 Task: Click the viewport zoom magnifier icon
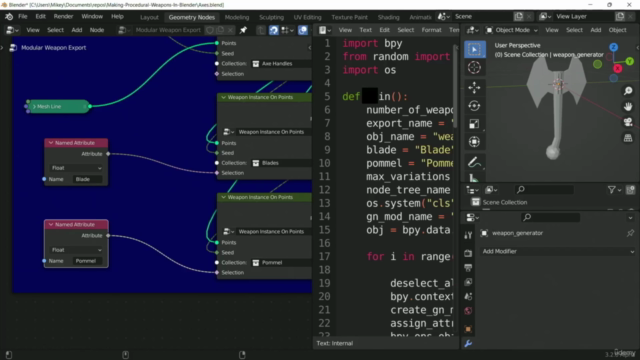pos(628,91)
